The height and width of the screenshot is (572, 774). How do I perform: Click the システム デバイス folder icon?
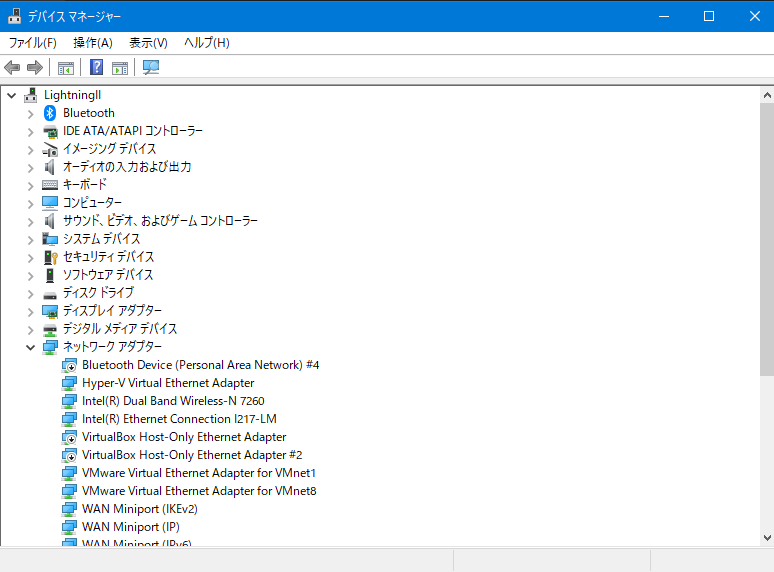point(50,239)
